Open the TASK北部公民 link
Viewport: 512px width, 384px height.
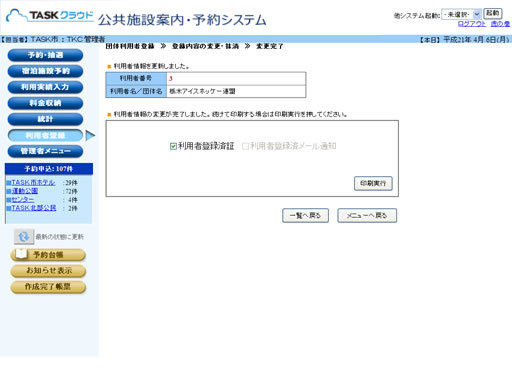(x=34, y=208)
